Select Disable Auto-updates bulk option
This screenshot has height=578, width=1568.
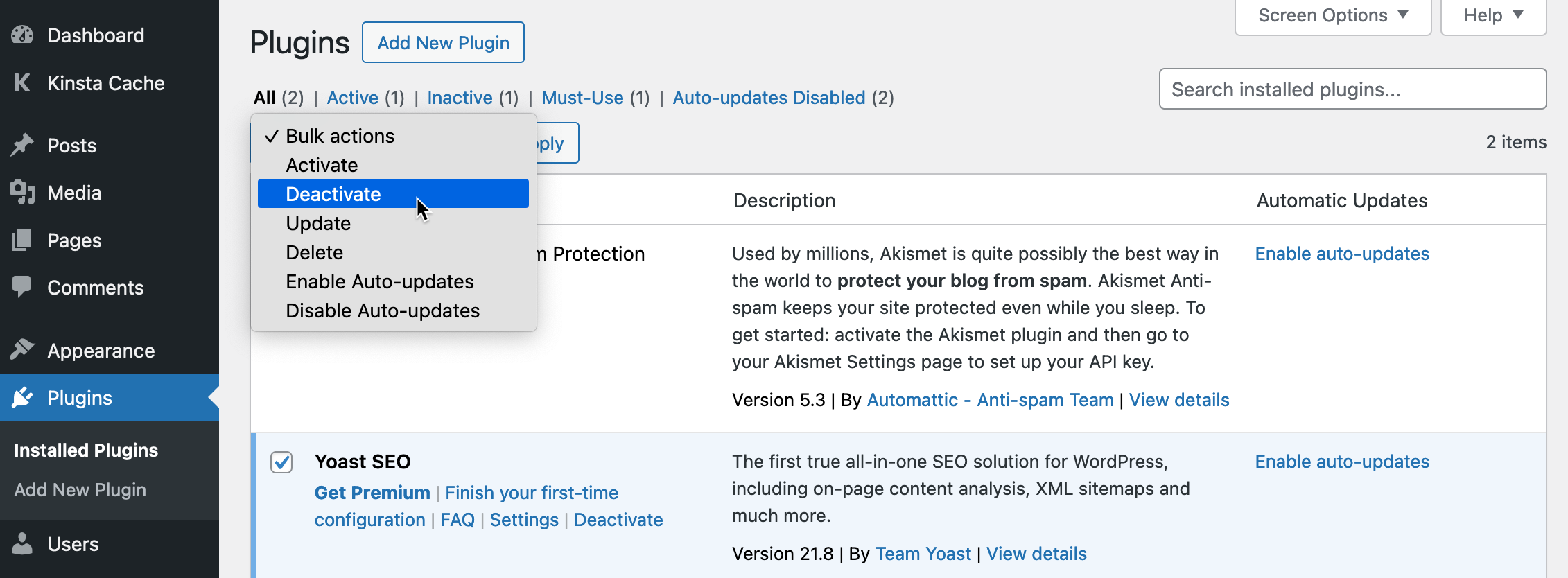pos(393,310)
